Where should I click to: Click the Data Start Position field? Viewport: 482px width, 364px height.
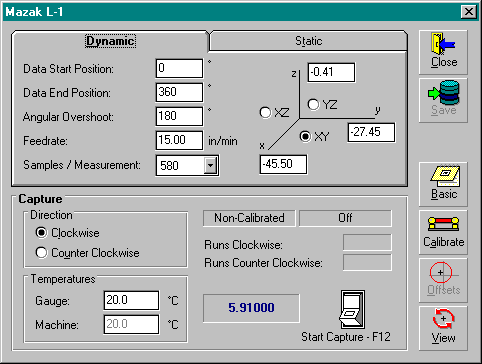tap(179, 68)
